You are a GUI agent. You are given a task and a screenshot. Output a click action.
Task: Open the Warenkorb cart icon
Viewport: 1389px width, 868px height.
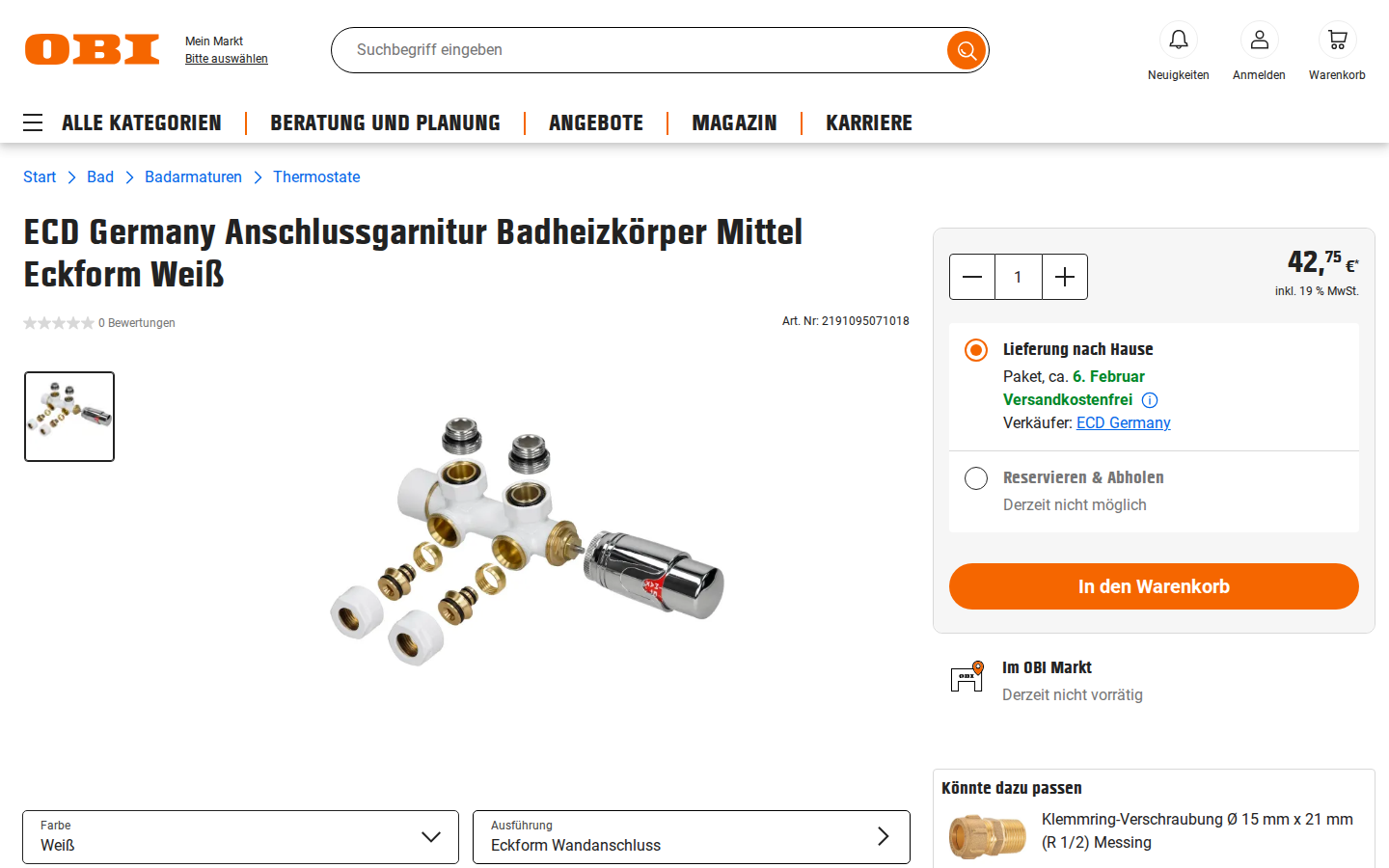pyautogui.click(x=1337, y=40)
